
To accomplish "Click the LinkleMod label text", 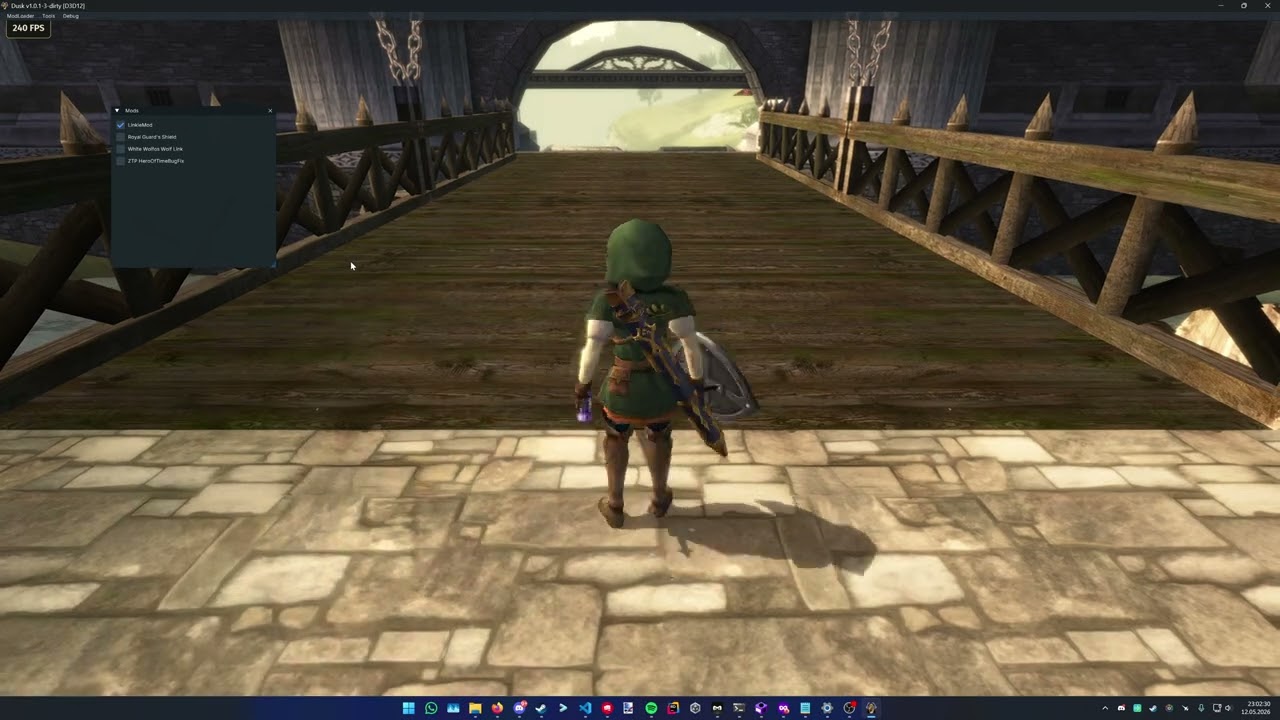I will click(x=140, y=125).
